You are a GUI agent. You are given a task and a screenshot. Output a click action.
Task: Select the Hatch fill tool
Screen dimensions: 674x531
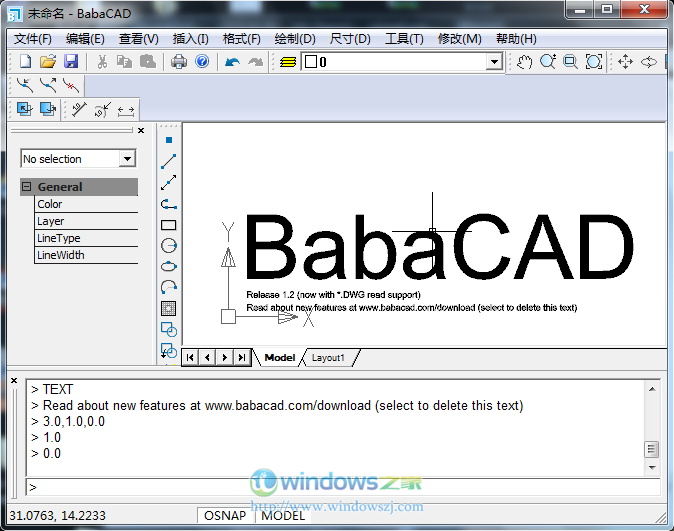(x=169, y=308)
